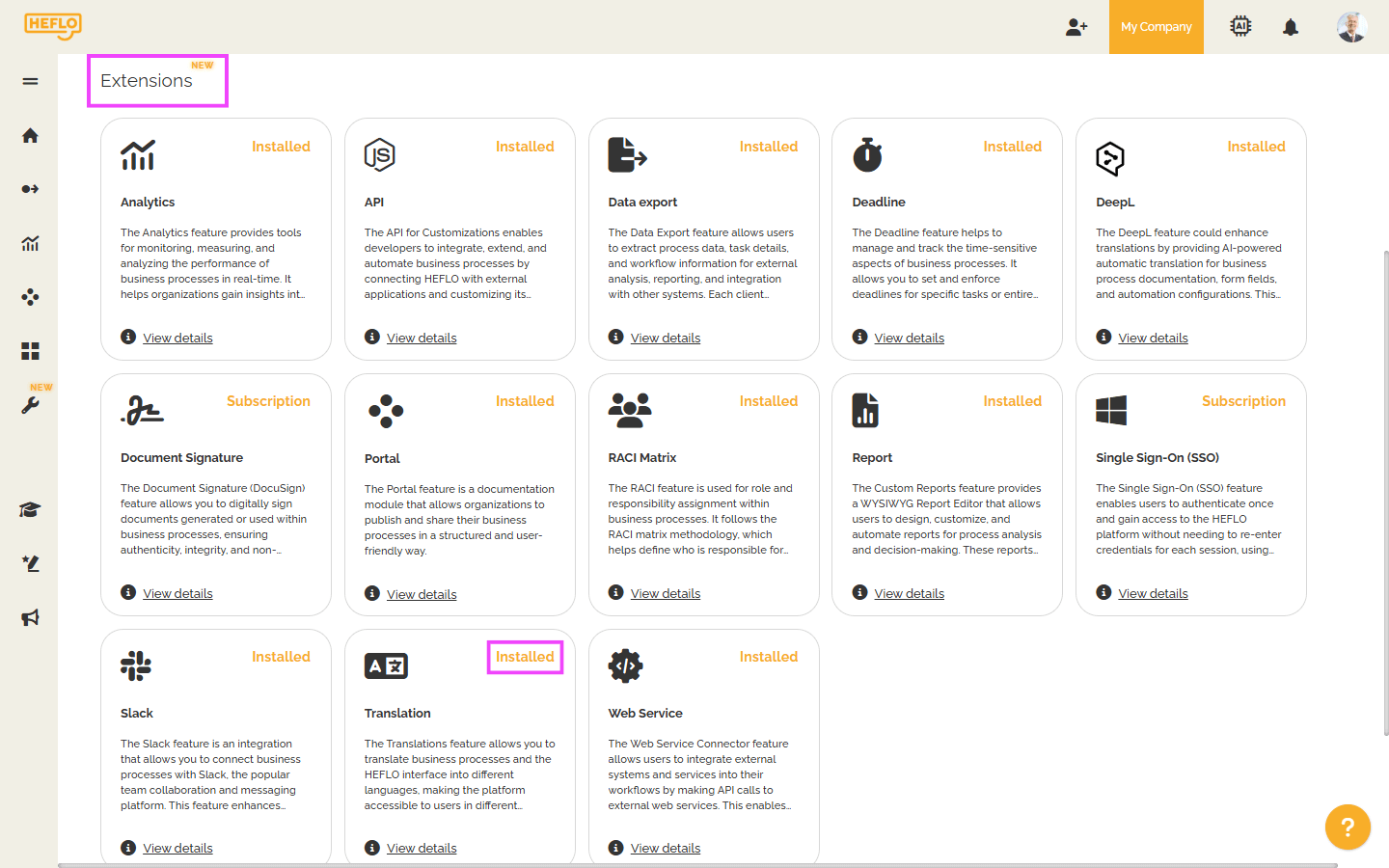Open the dashboard grid sidebar icon

pos(30,351)
